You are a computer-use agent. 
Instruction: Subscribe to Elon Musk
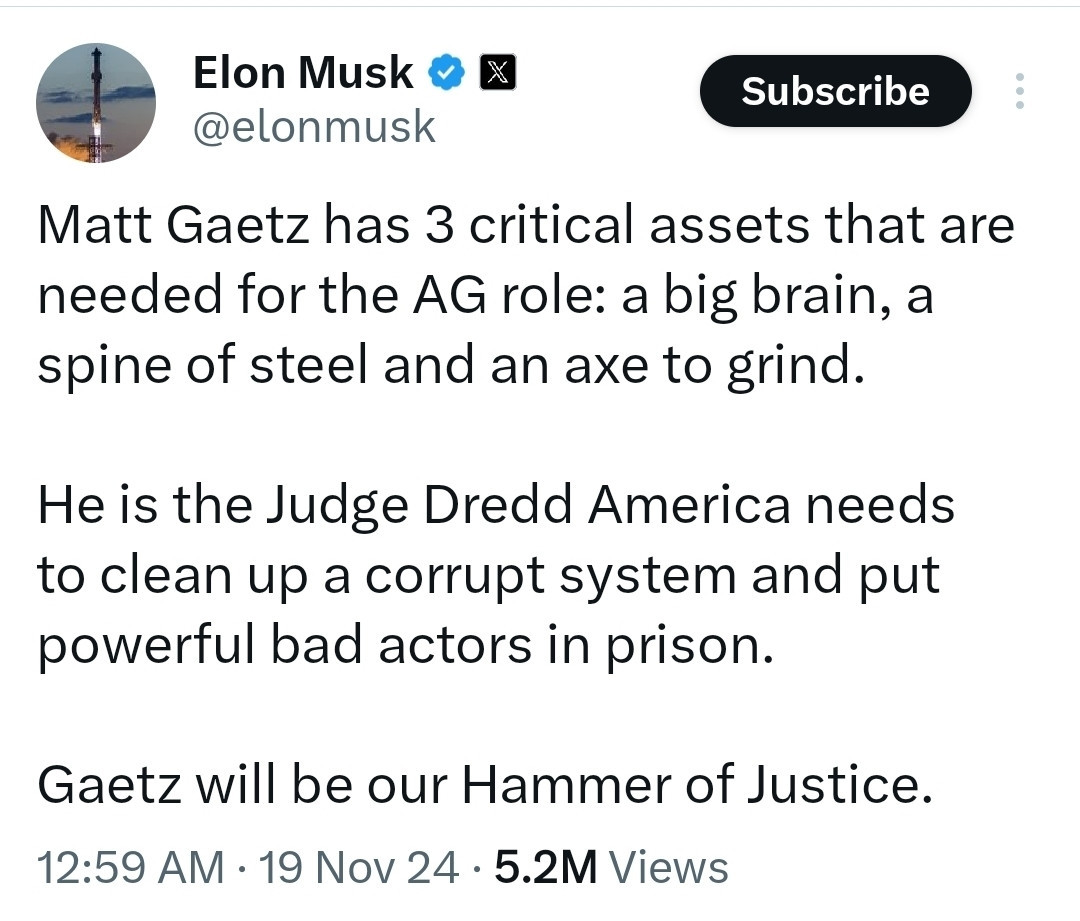pyautogui.click(x=835, y=91)
